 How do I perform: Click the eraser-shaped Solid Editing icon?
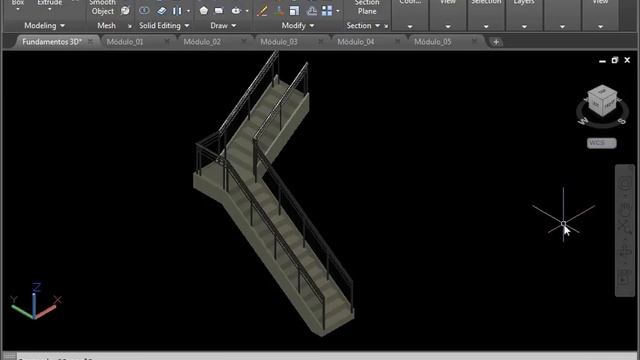tap(162, 11)
